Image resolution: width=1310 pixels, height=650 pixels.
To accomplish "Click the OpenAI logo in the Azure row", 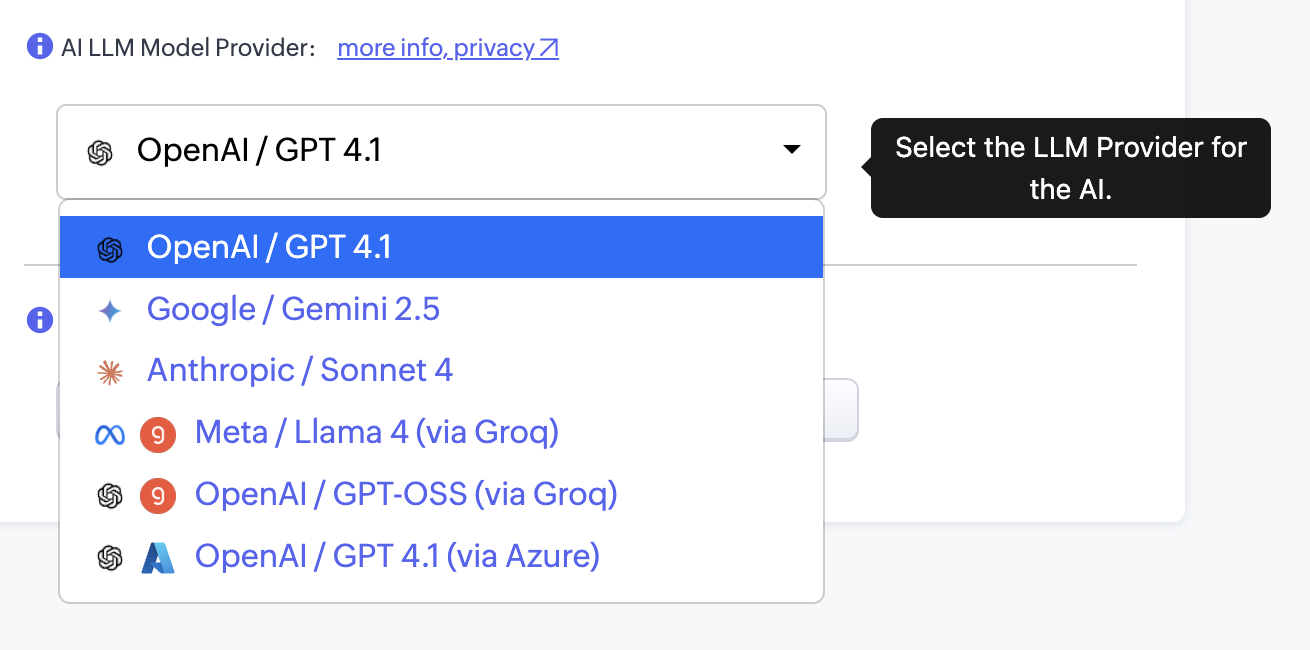I will point(109,558).
